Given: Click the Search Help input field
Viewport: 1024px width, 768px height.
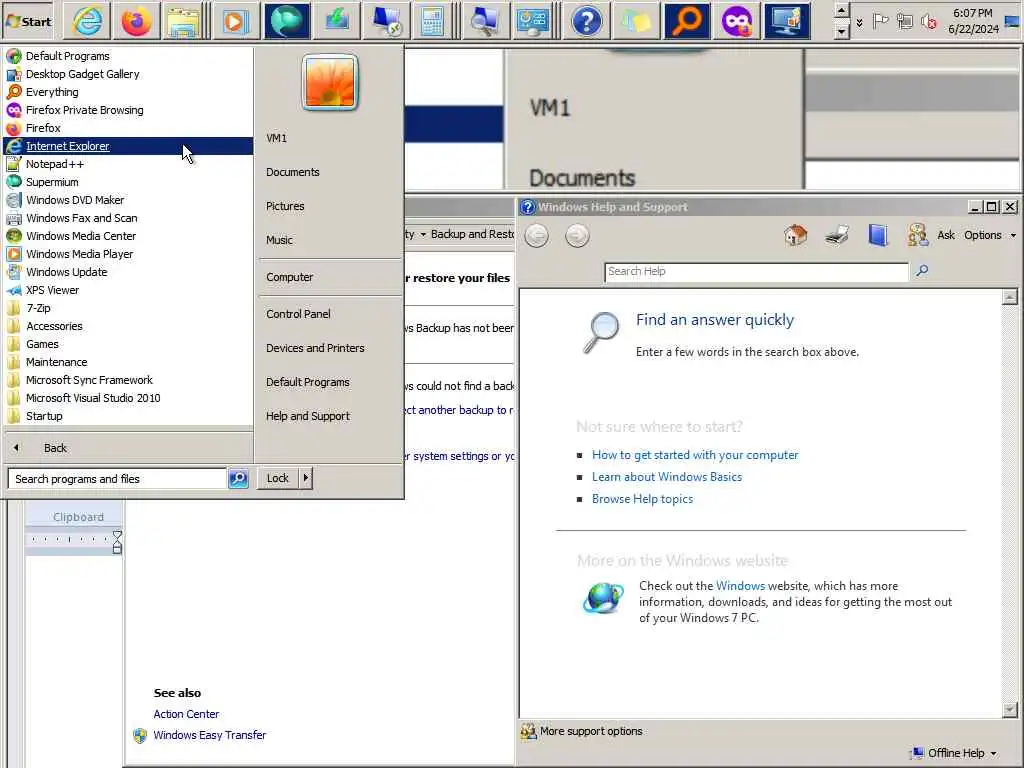Looking at the screenshot, I should [756, 271].
